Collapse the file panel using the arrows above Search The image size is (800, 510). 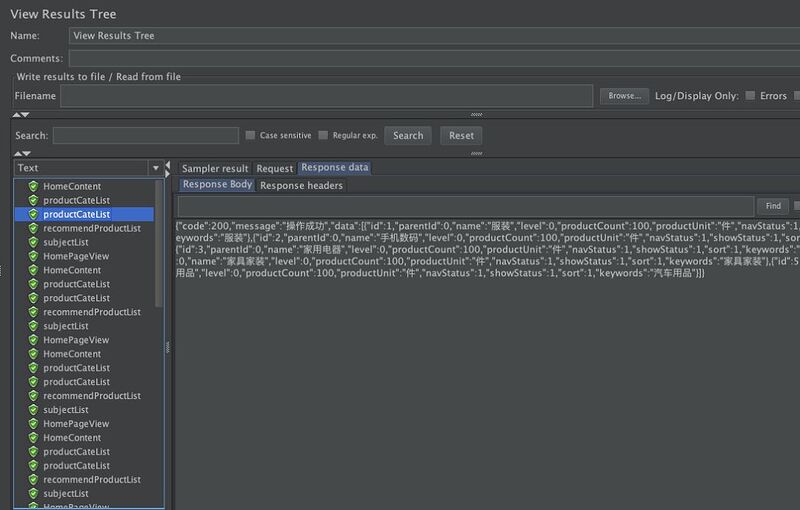[21, 115]
